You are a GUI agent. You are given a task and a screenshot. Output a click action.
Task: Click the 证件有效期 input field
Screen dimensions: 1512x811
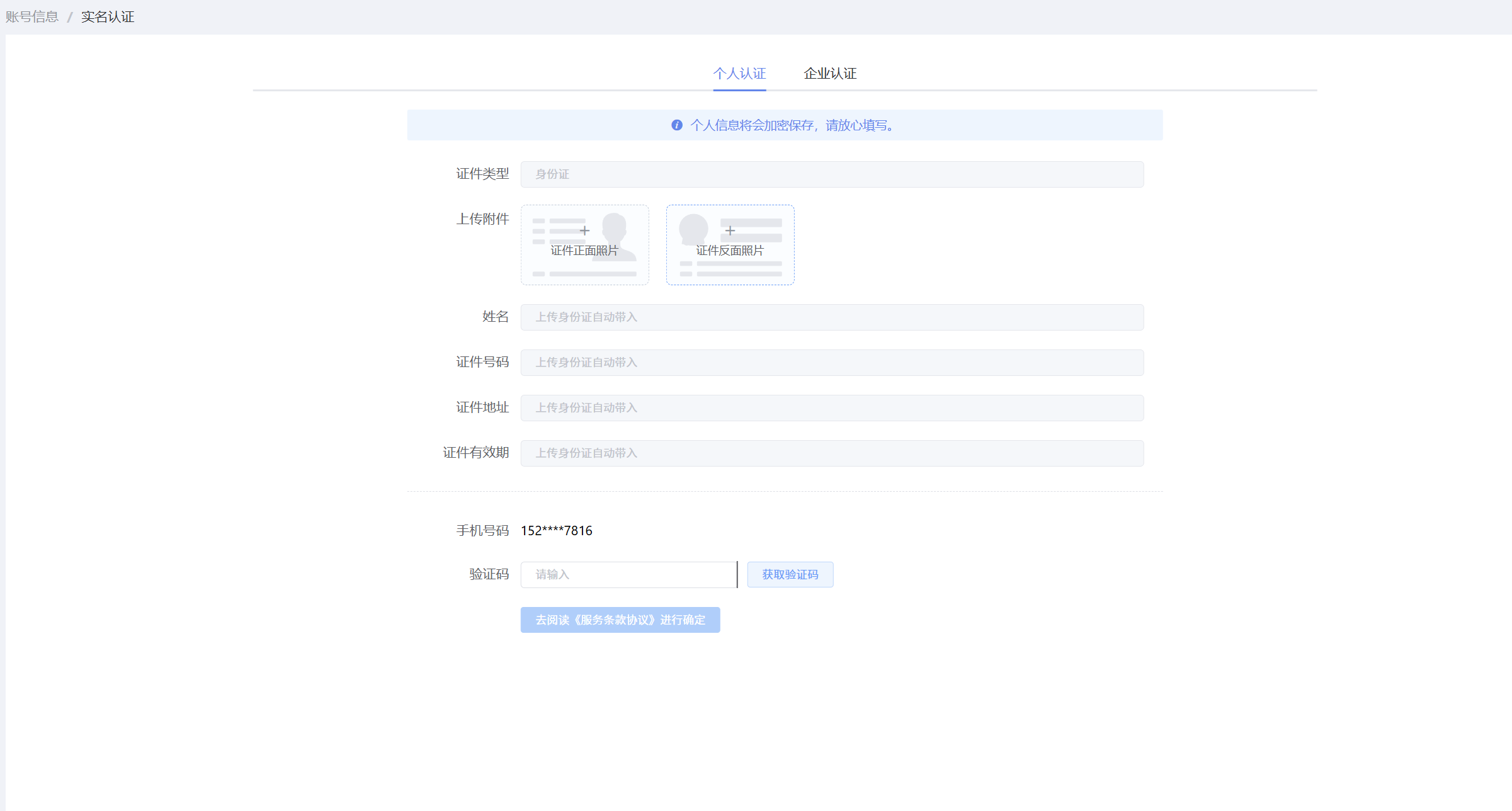pyautogui.click(x=831, y=453)
